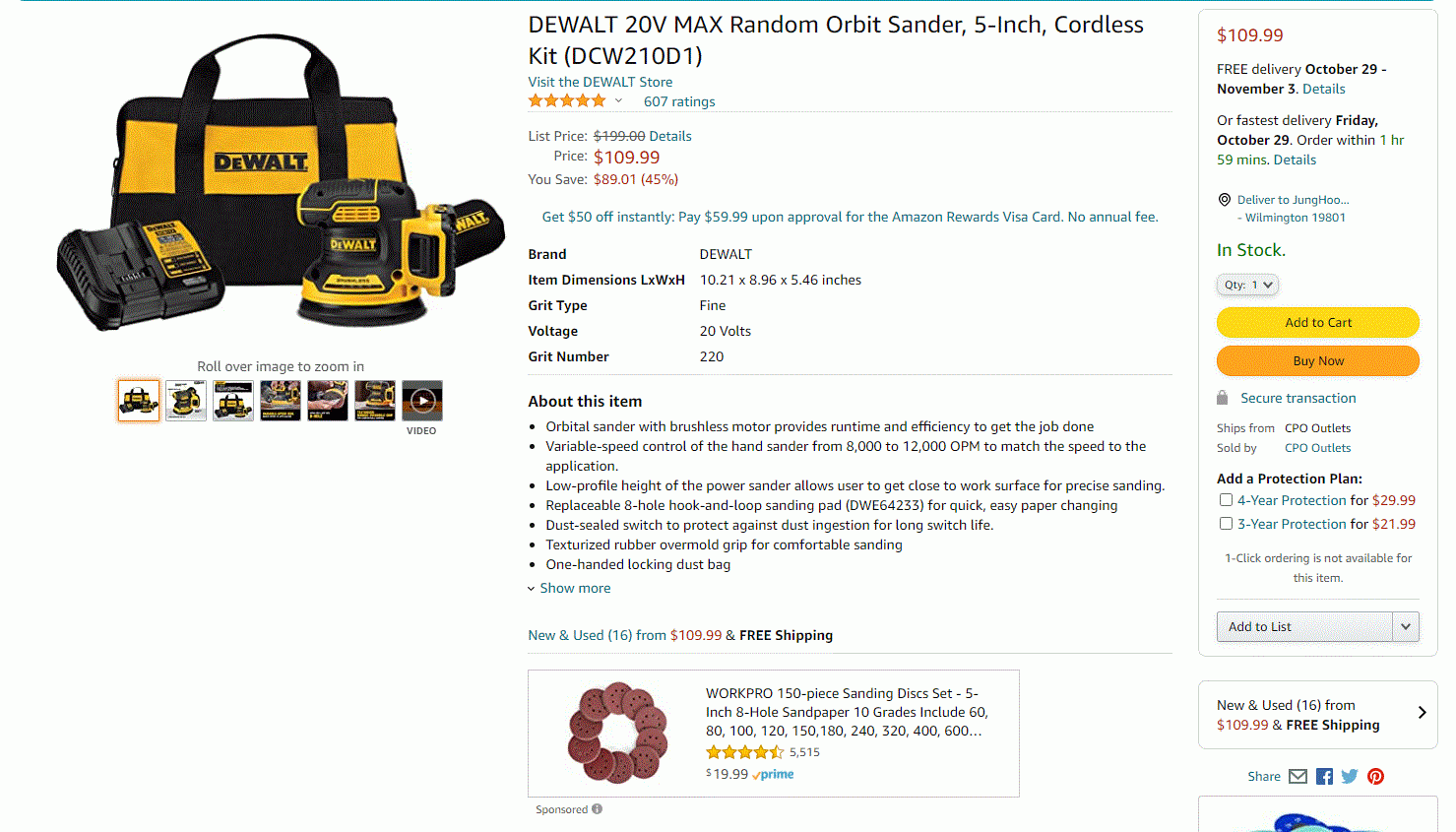1456x832 pixels.
Task: Open star ratings breakdown chevron
Action: [x=618, y=100]
